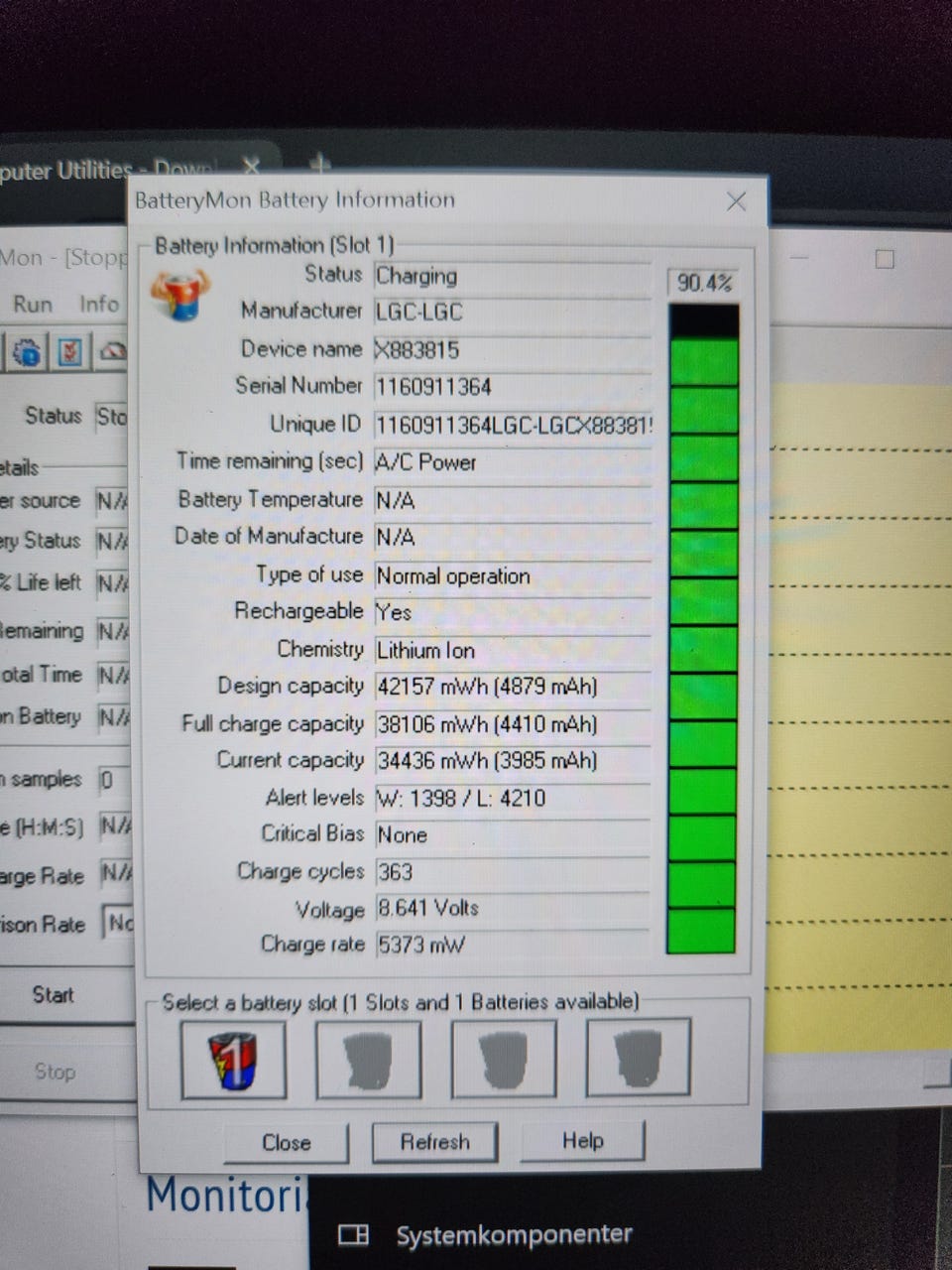Select battery slot 1 icon

[233, 1060]
